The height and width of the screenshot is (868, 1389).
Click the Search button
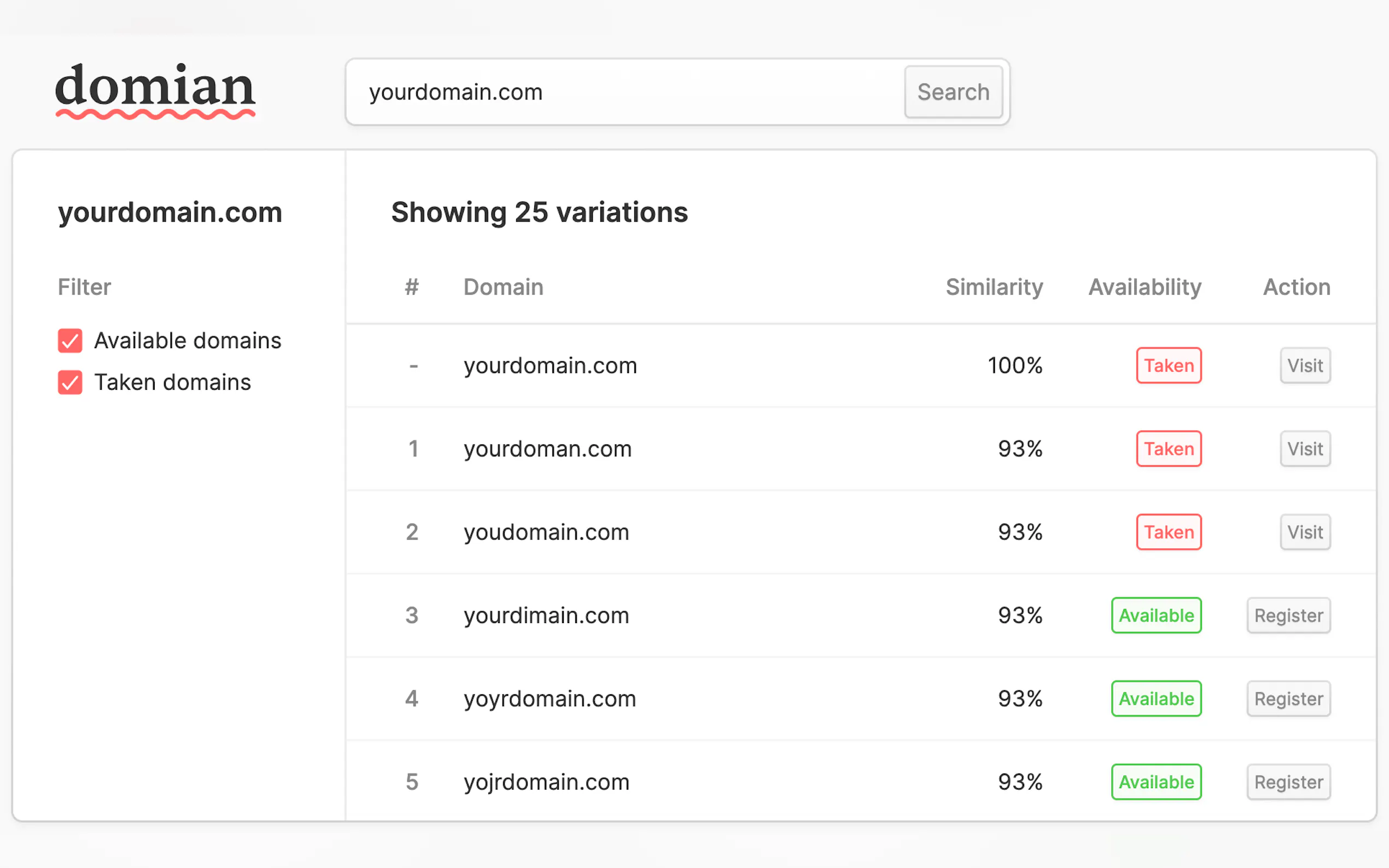tap(953, 92)
